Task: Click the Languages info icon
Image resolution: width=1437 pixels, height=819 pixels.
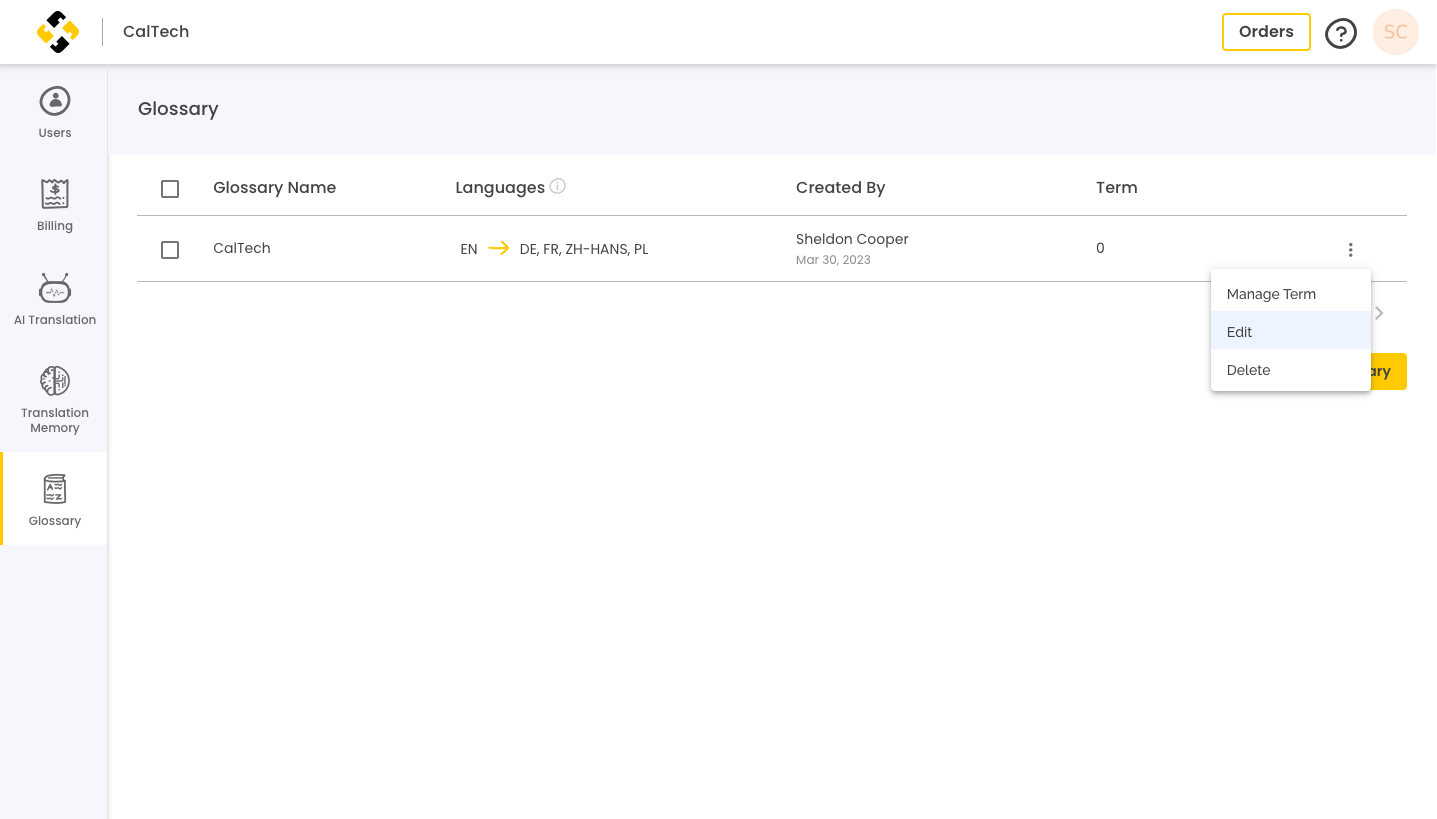Action: tap(558, 186)
